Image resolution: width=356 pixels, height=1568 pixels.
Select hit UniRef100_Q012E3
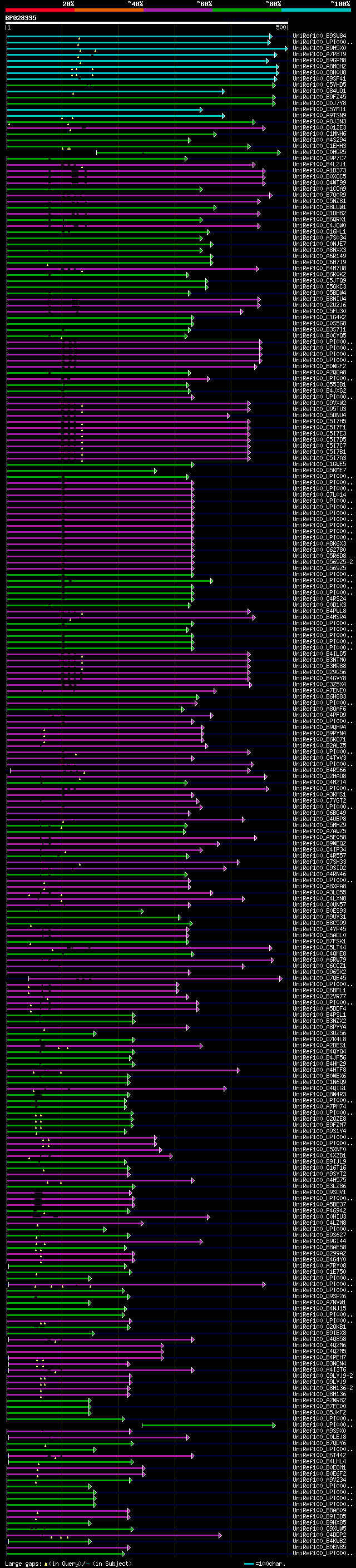pos(319,128)
